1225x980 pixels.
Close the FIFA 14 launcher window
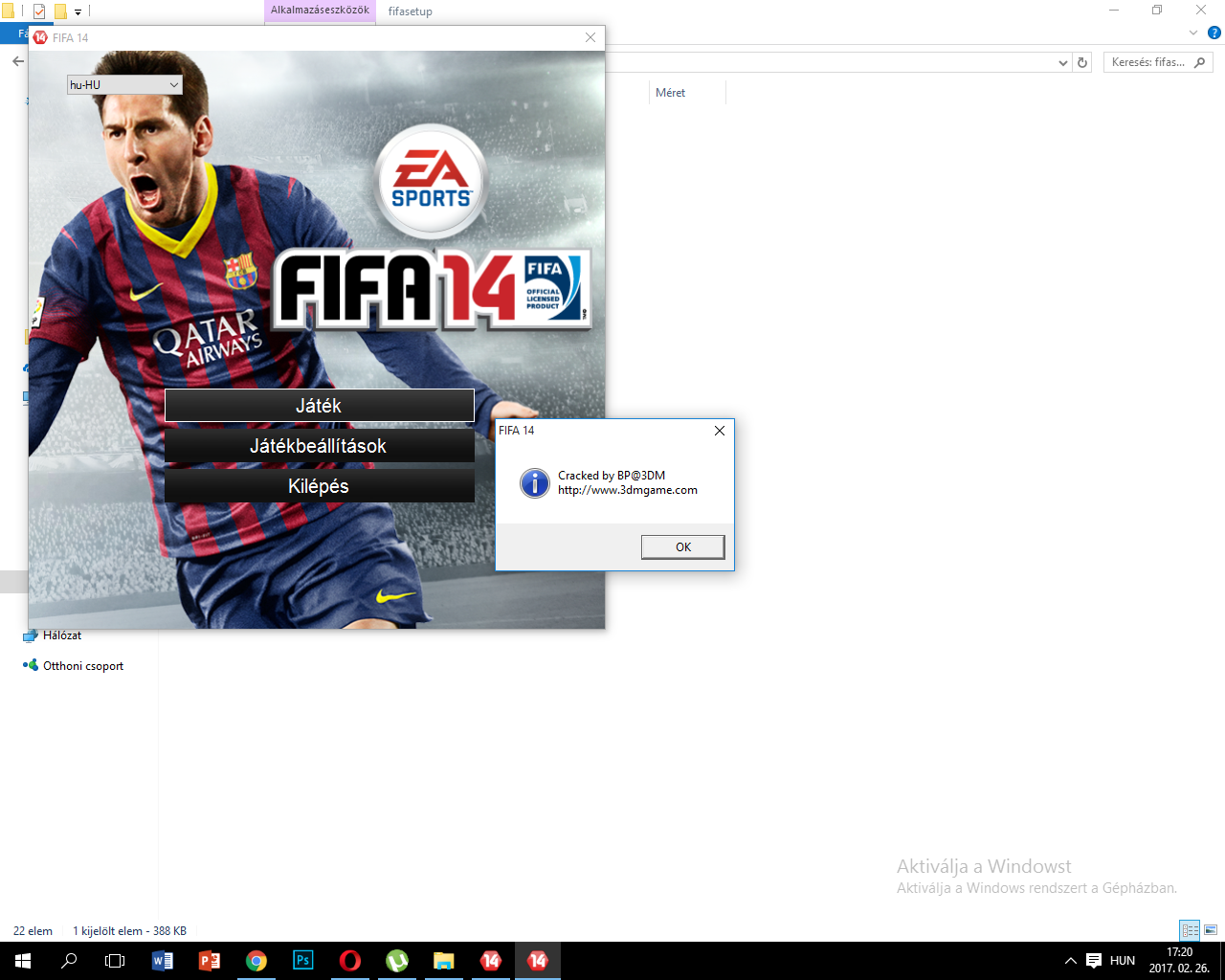click(x=590, y=37)
